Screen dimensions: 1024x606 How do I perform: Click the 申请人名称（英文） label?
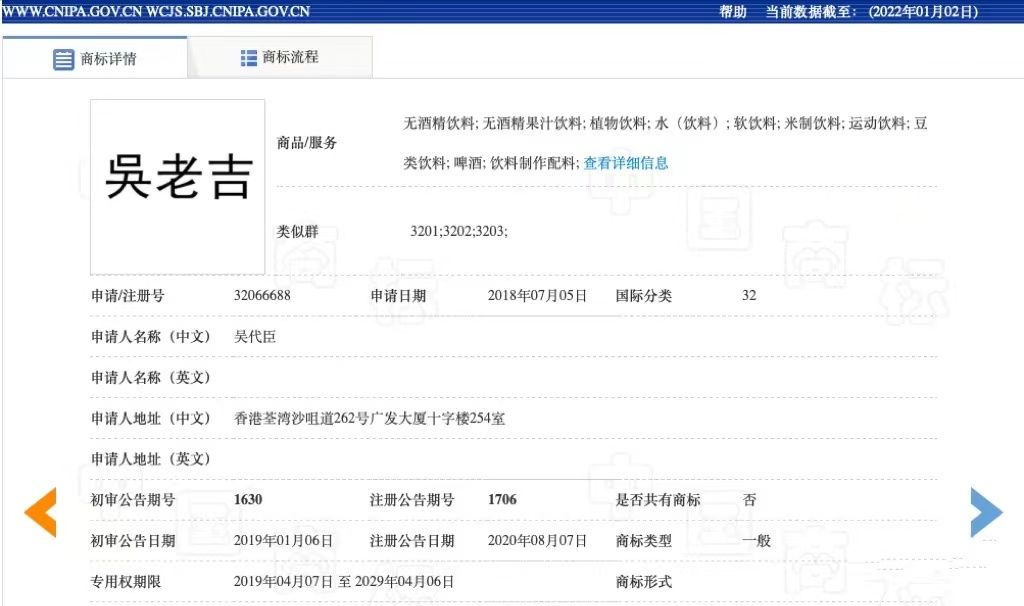pos(151,377)
